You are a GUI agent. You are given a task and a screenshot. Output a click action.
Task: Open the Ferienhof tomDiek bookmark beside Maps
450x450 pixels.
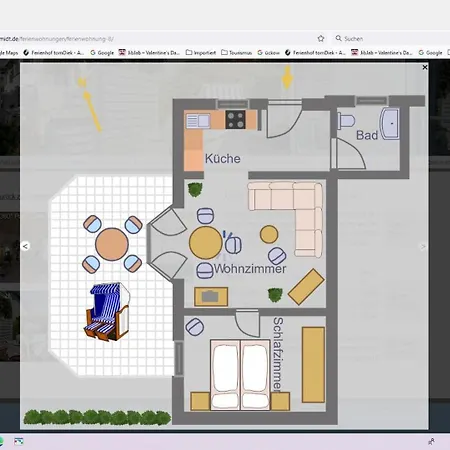pos(53,53)
